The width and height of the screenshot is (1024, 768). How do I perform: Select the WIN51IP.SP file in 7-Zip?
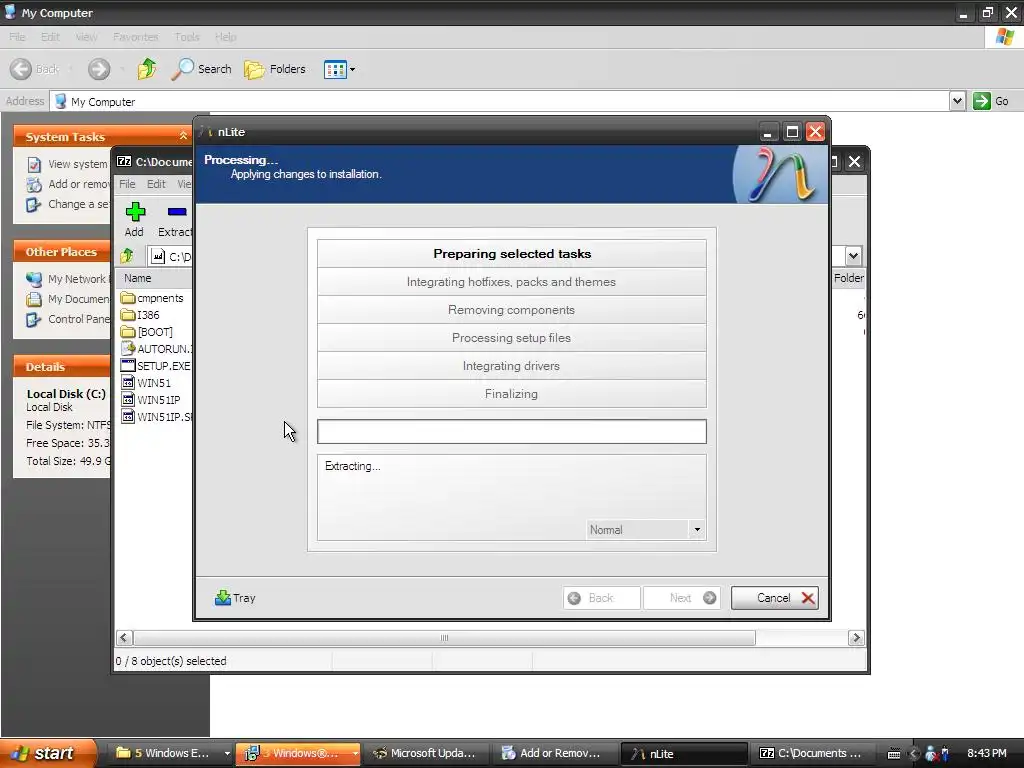157,417
